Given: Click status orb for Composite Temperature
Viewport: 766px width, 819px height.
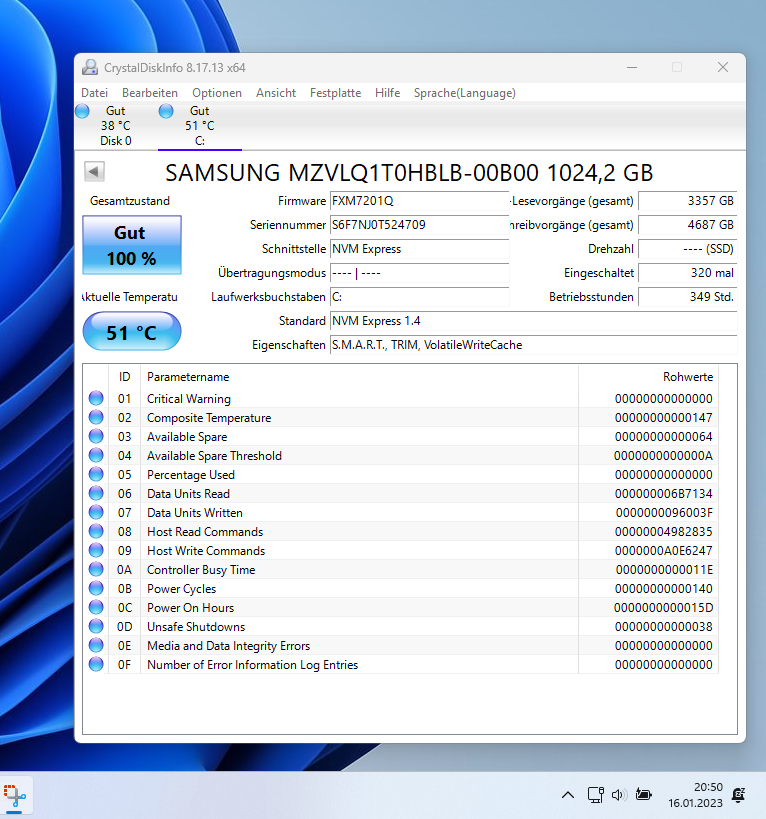Looking at the screenshot, I should tap(96, 417).
